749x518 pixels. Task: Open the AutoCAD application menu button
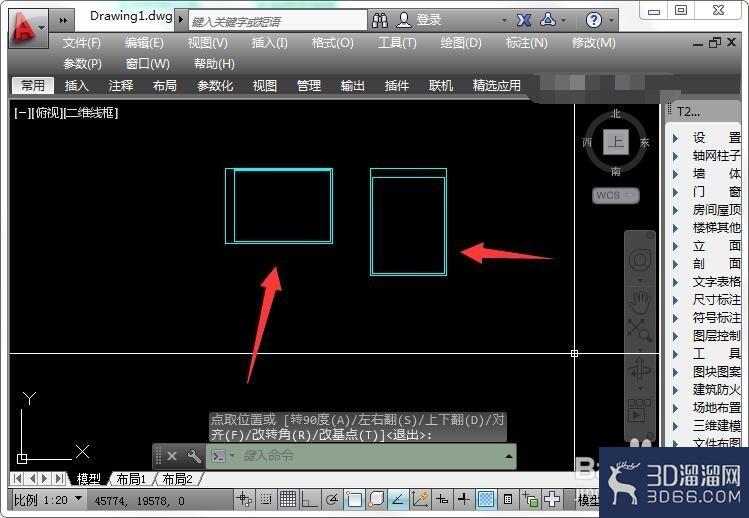(x=28, y=28)
